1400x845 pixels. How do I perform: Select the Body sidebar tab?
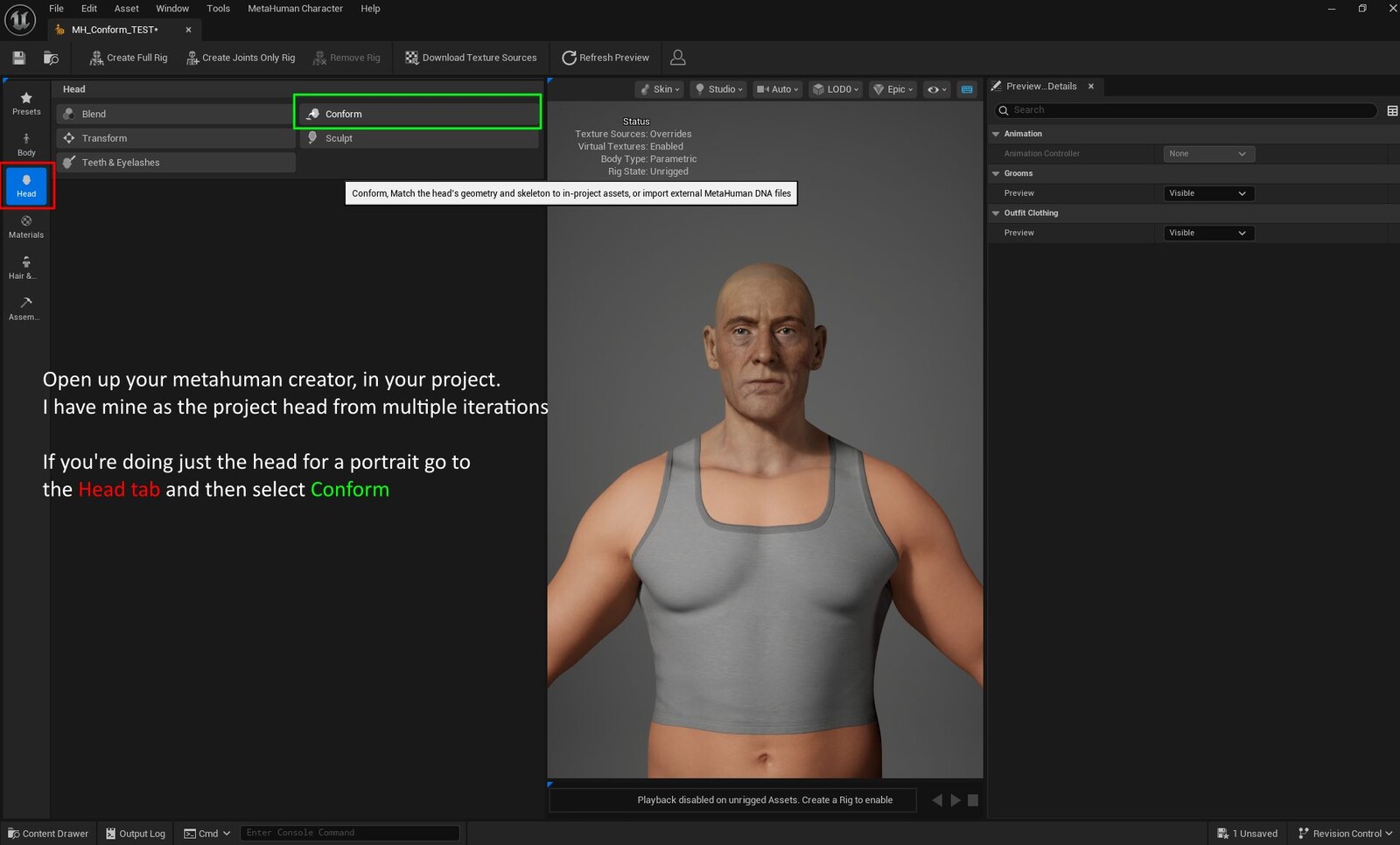click(26, 144)
